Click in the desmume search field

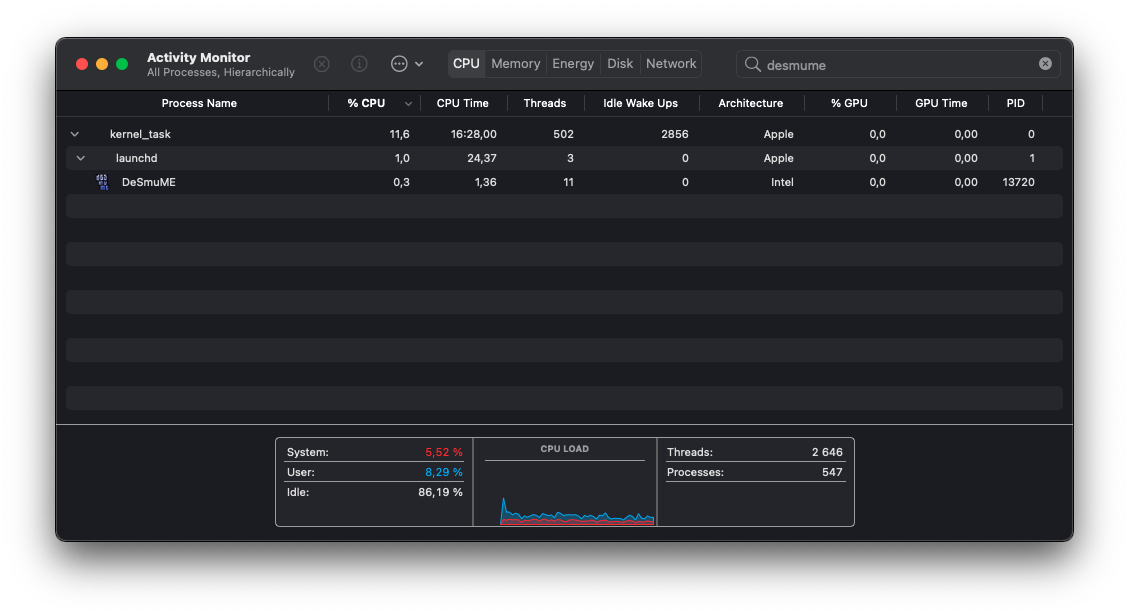[898, 64]
